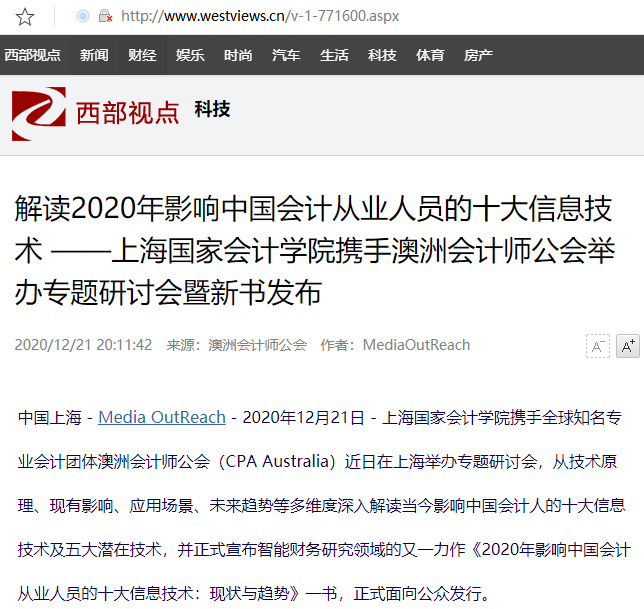
Task: Decrease font size with A- icon
Action: click(598, 346)
